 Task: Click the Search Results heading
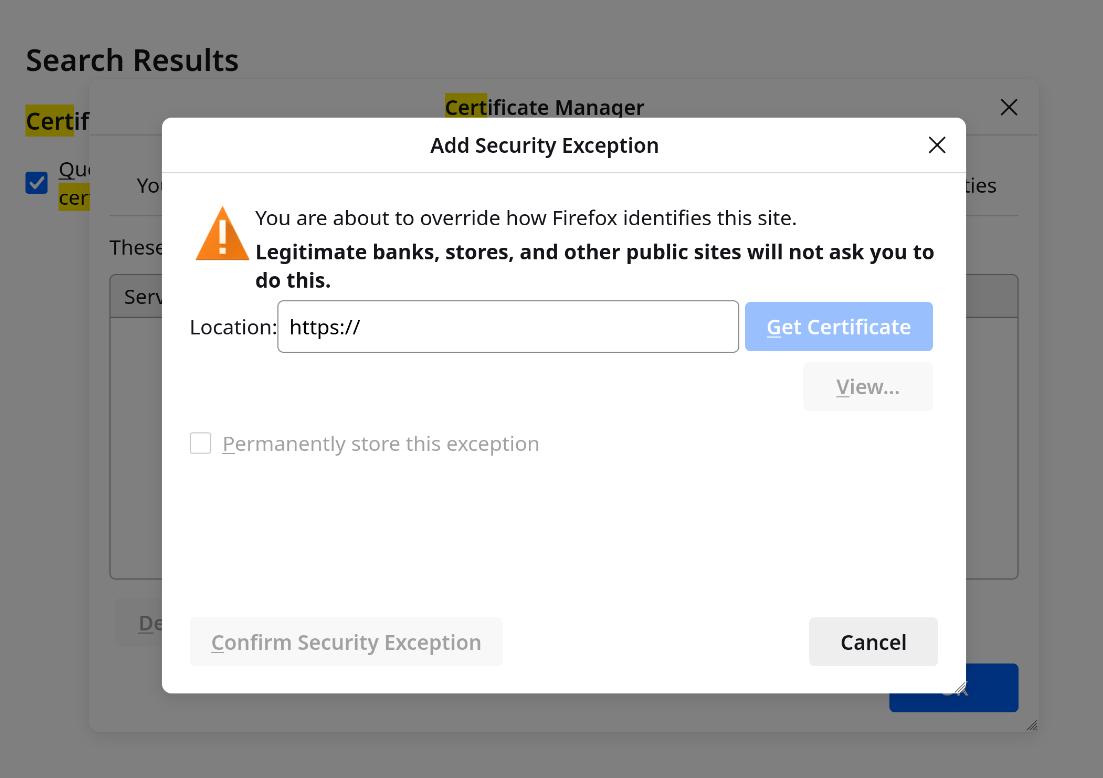pyautogui.click(x=132, y=60)
